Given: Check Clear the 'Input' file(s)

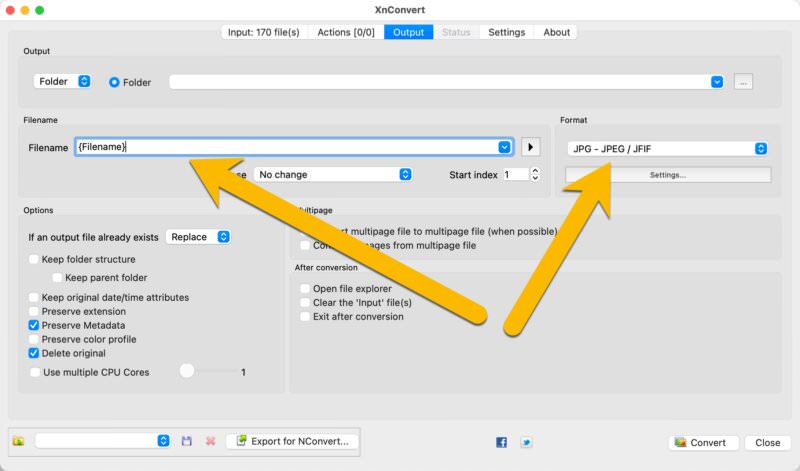Looking at the screenshot, I should (x=305, y=303).
